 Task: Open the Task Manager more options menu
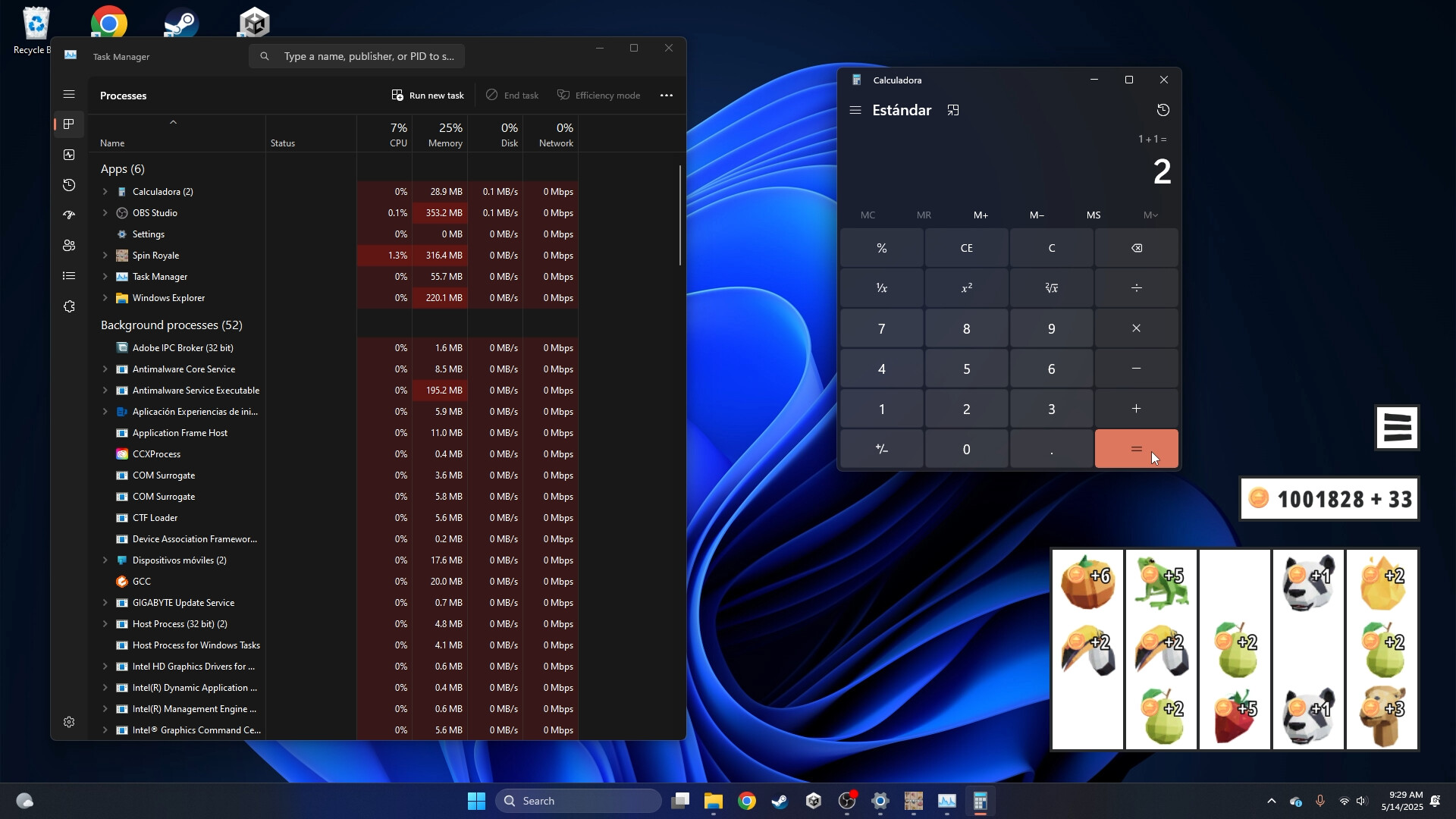(x=666, y=95)
